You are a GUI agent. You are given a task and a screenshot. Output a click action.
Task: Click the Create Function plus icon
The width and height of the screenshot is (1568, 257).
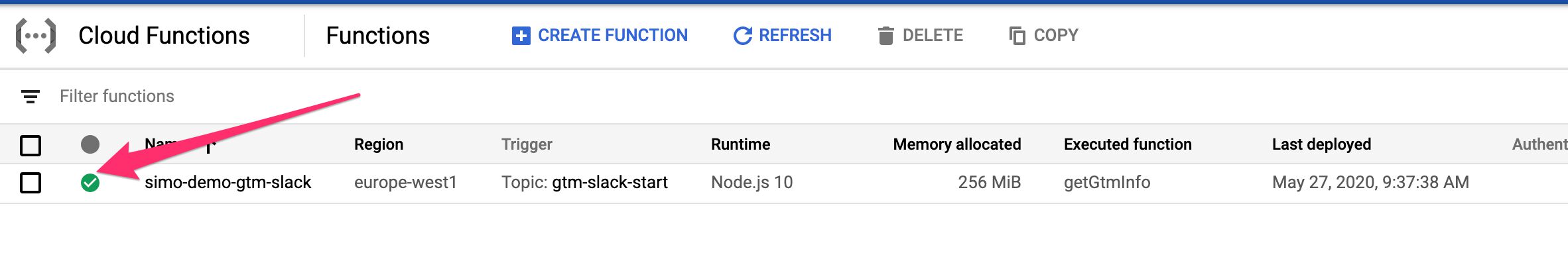tap(521, 36)
